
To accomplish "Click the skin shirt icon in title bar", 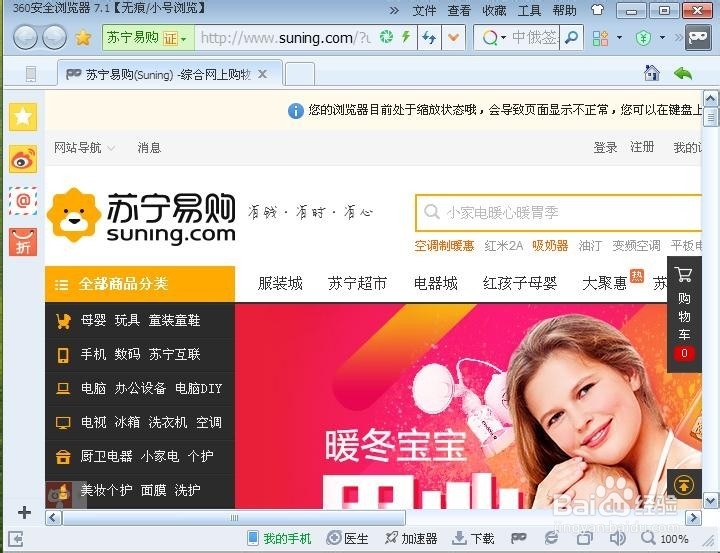I will (x=597, y=9).
